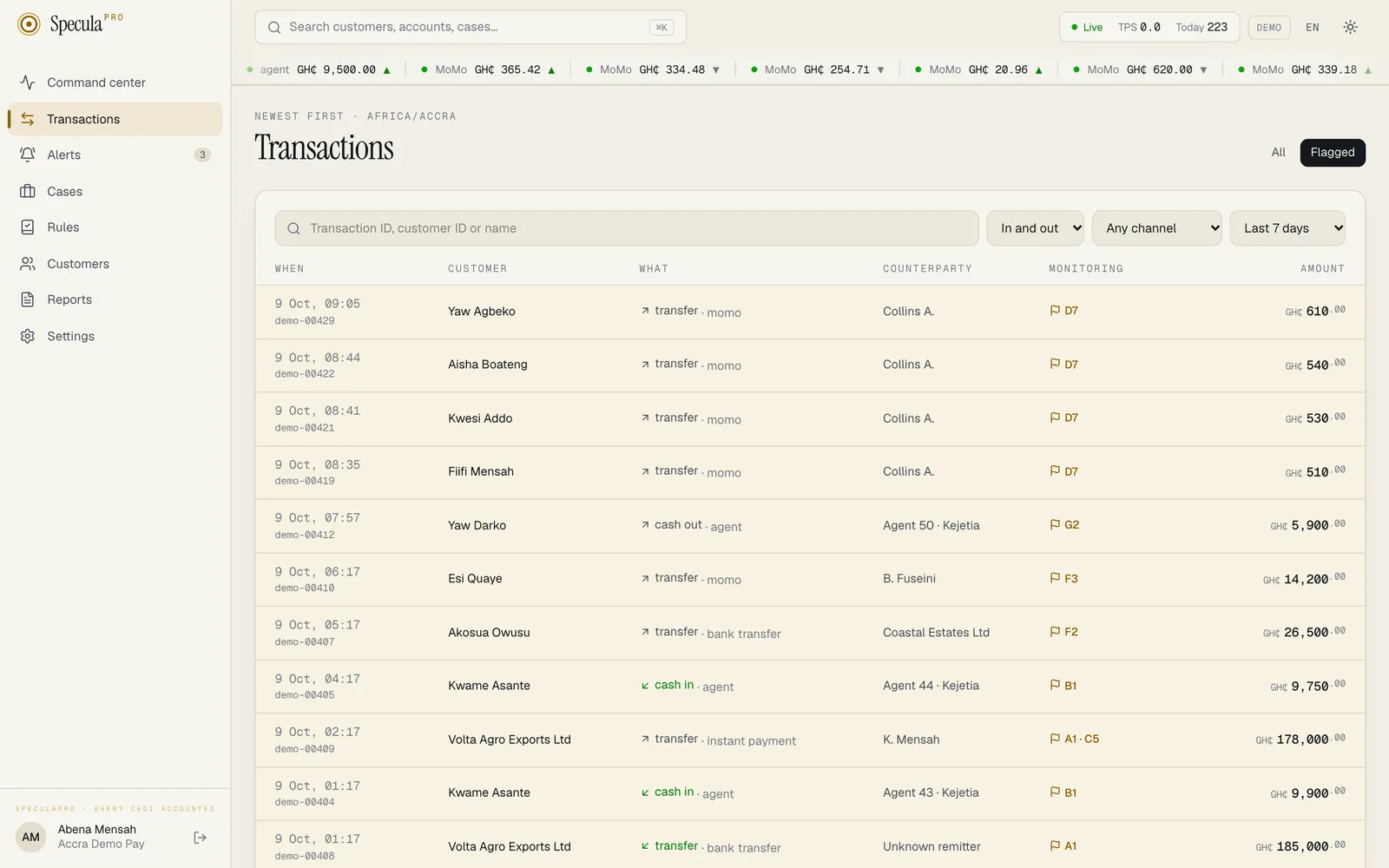Click counterparty Agent 50 · Kejetia
The image size is (1389, 868).
(931, 525)
